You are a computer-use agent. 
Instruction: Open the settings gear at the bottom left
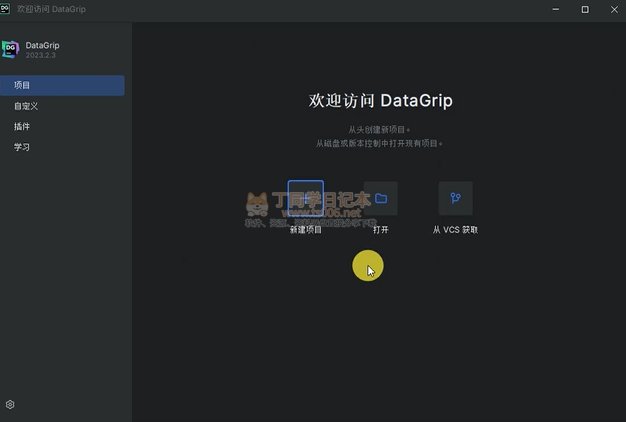point(10,404)
